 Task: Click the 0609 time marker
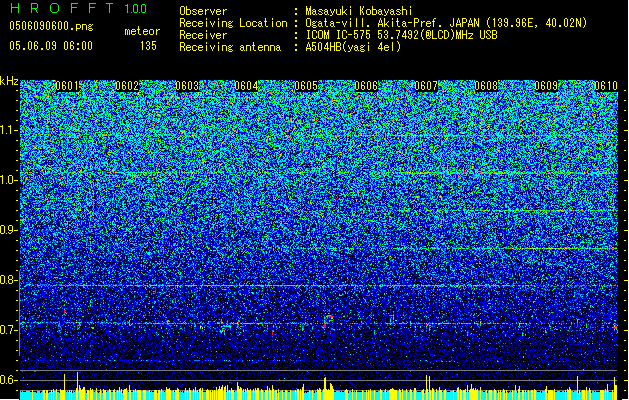546,86
